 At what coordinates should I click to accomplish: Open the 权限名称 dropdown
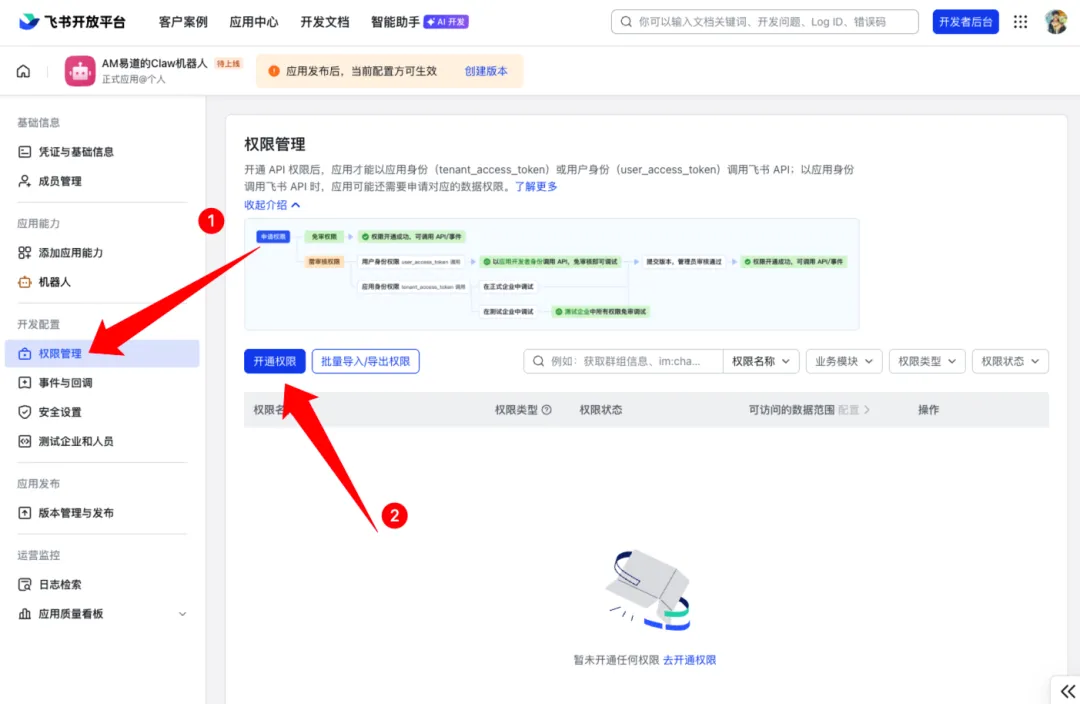click(760, 361)
